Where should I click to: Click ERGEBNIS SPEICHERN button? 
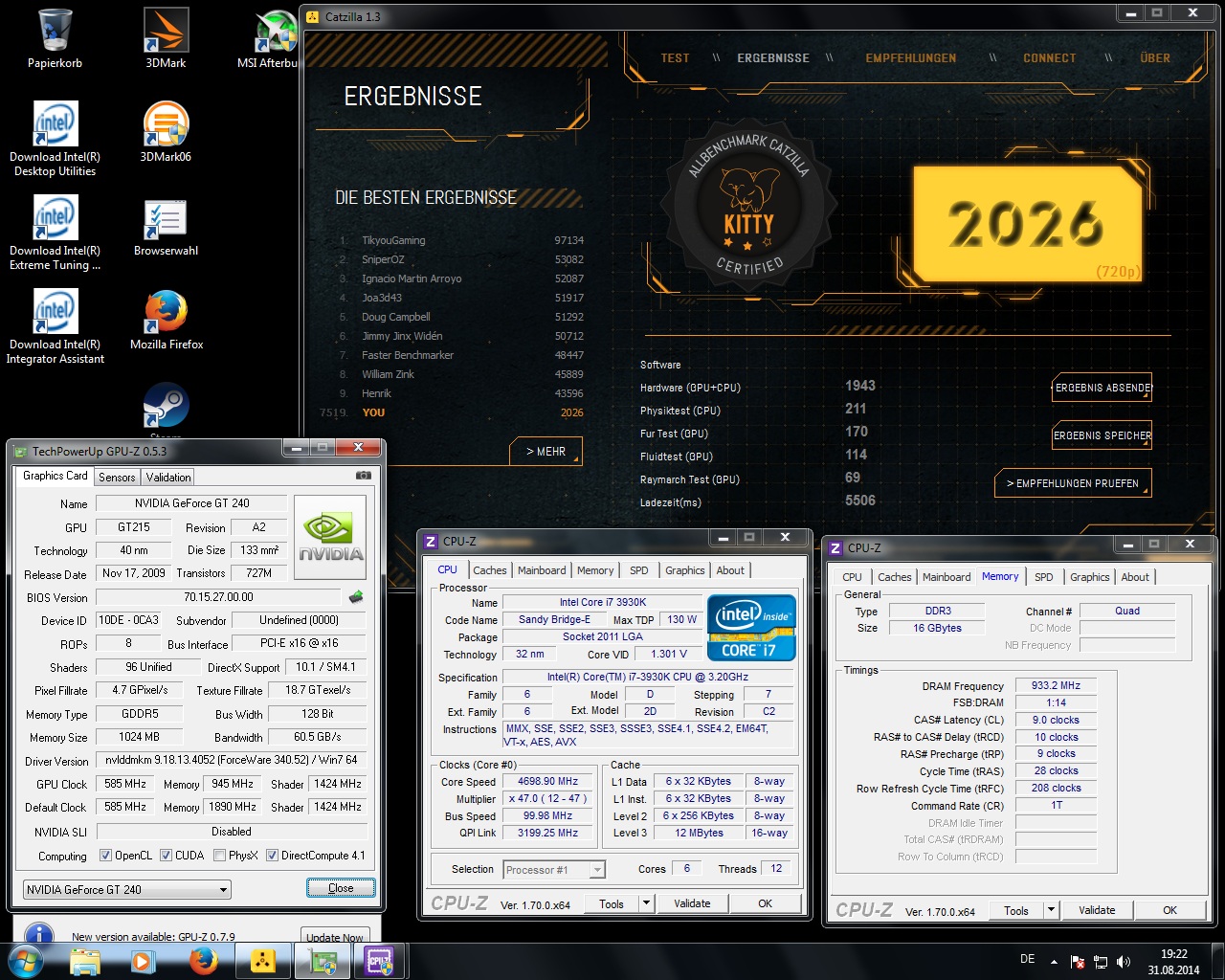1102,435
